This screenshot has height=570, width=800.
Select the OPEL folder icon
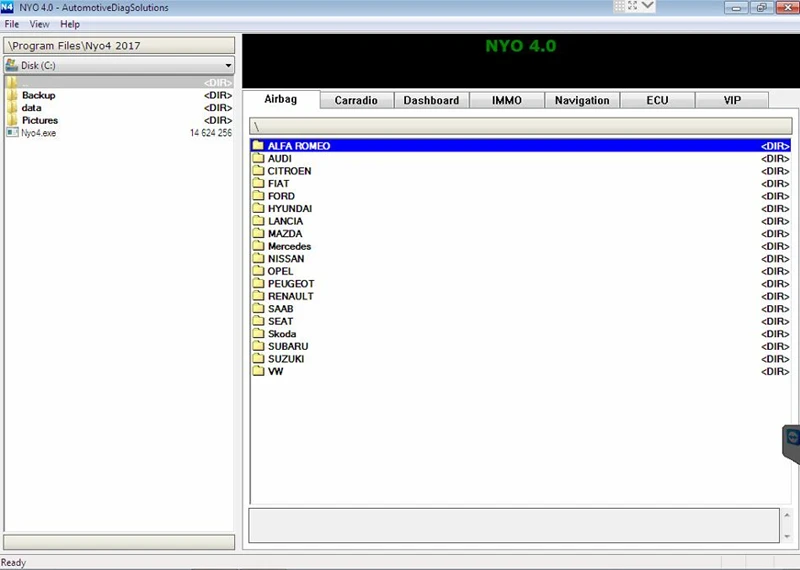coord(258,270)
